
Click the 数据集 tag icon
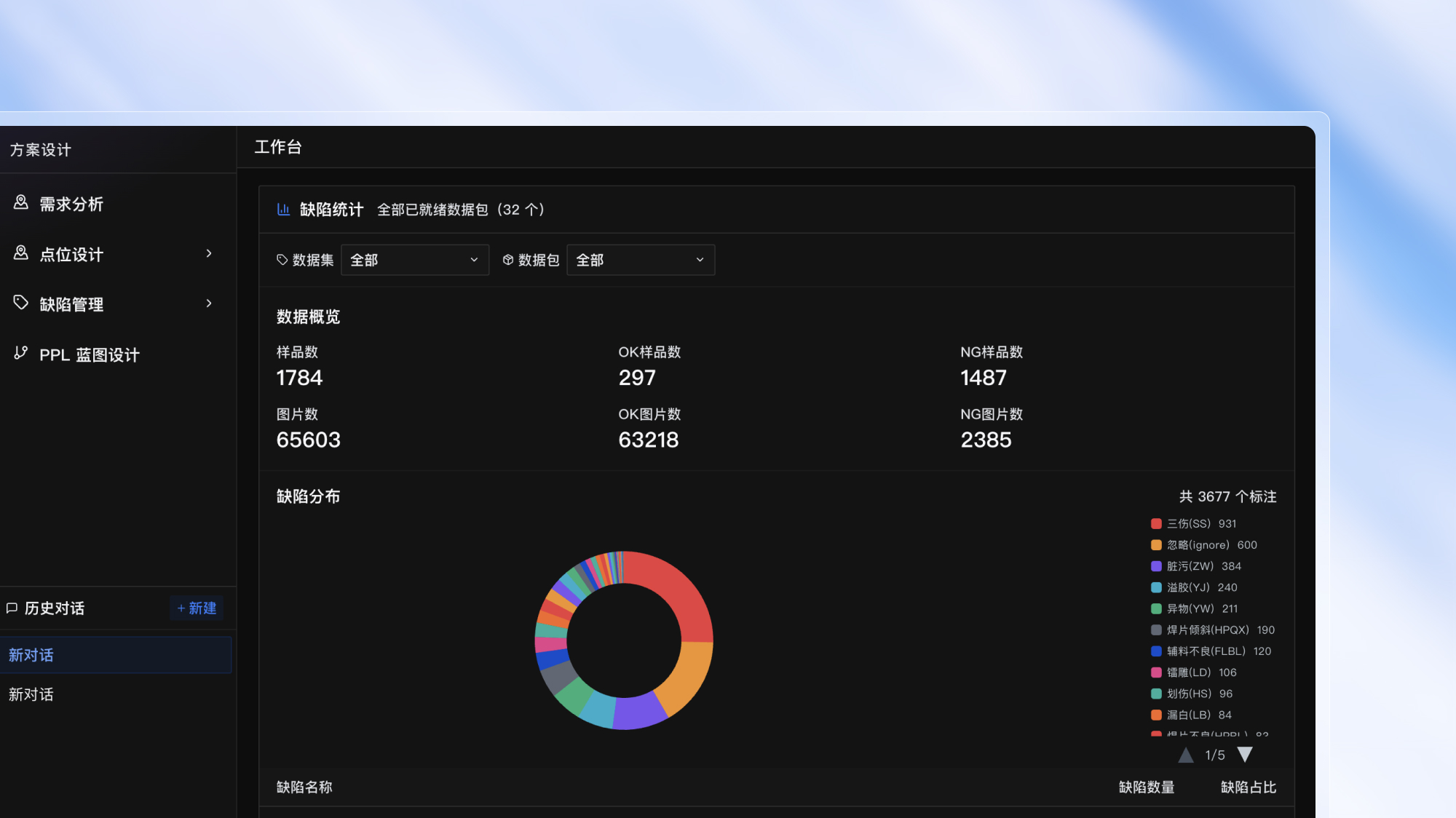point(282,260)
